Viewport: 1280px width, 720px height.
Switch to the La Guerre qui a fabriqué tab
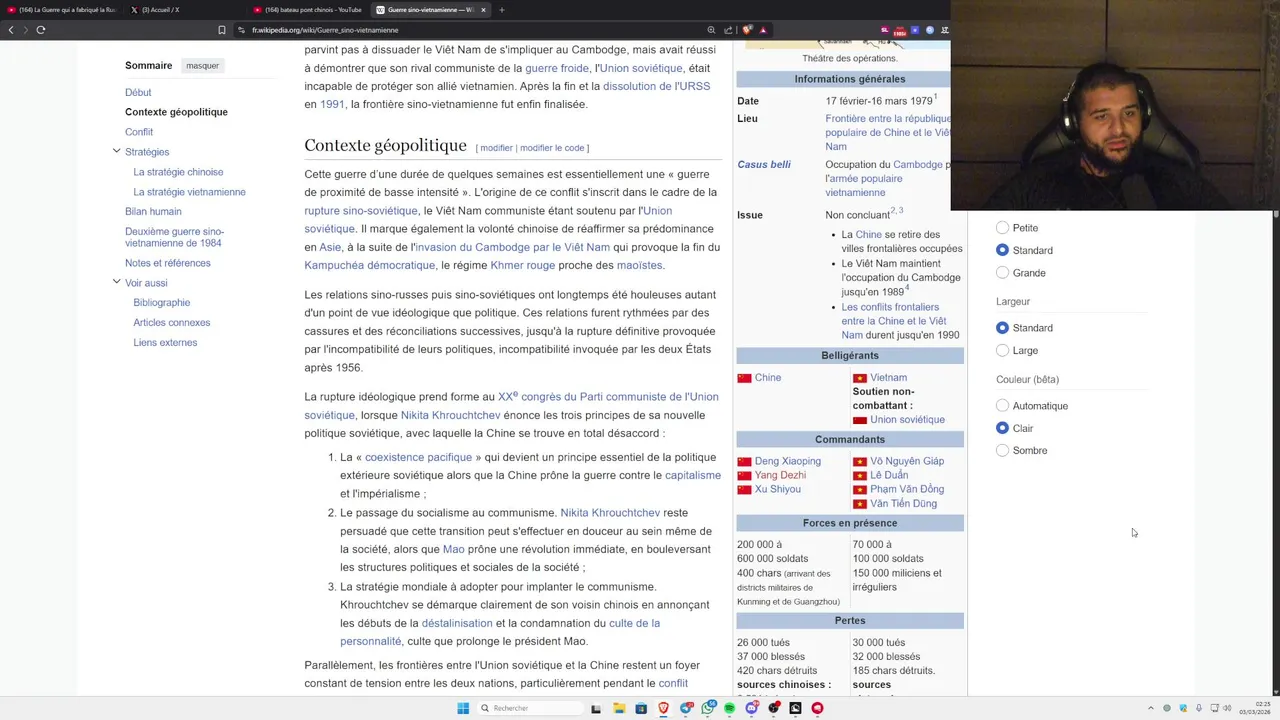[x=61, y=10]
